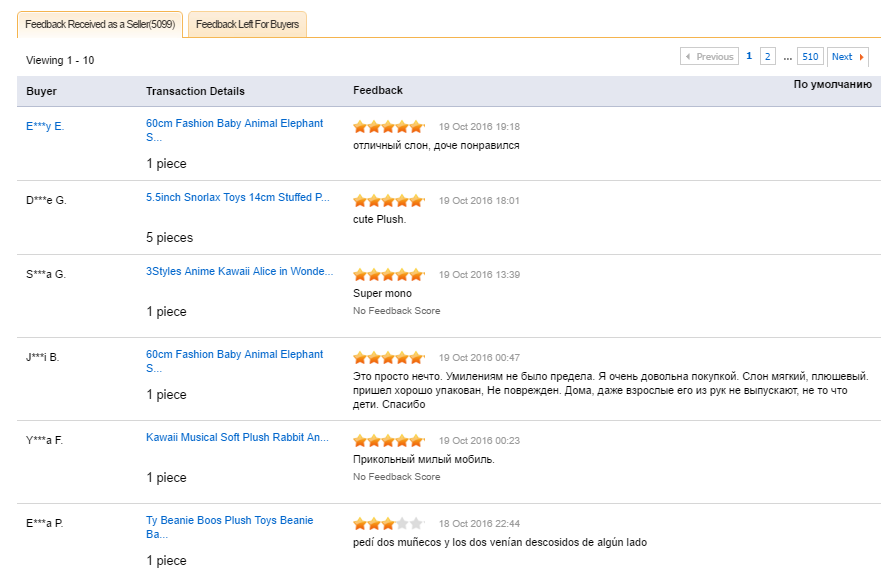Click star rating on Y***a F. review
Viewport: 884px width, 568px height.
[x=389, y=441]
